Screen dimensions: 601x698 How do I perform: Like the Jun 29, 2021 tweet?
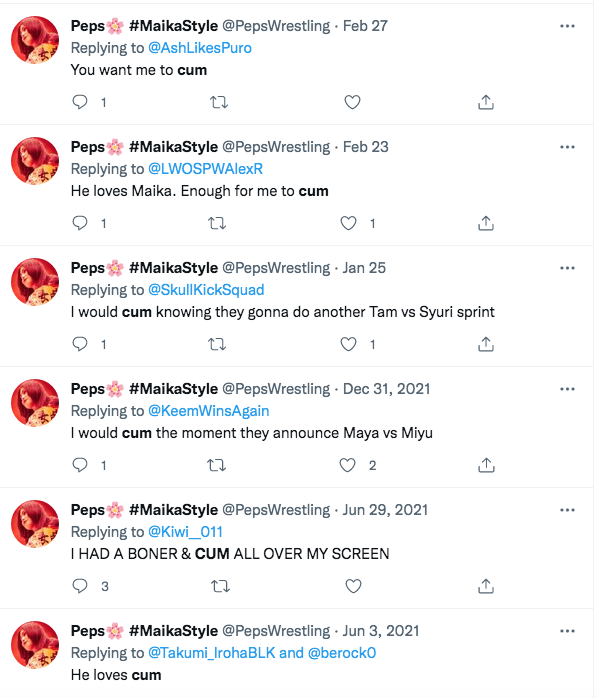[x=350, y=586]
